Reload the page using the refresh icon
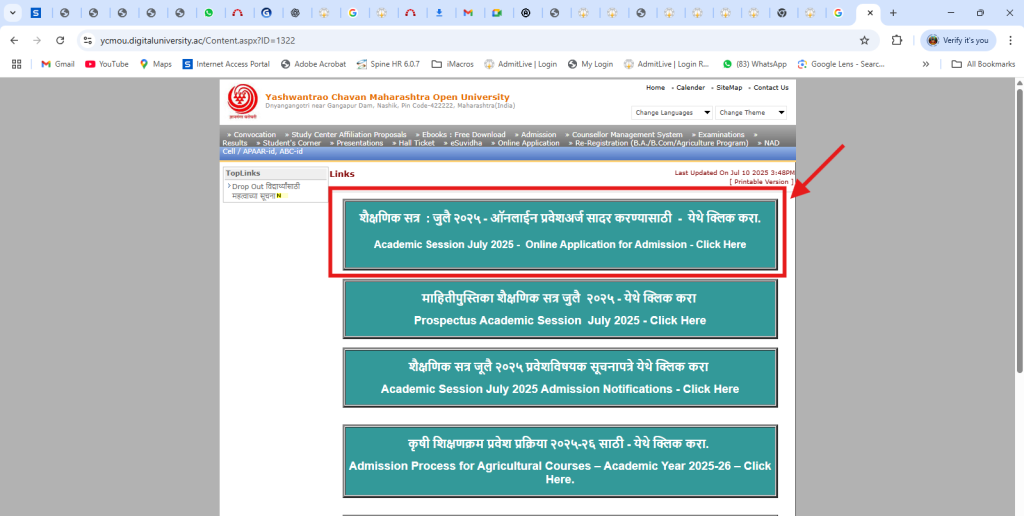Viewport: 1024px width, 516px height. pyautogui.click(x=60, y=40)
